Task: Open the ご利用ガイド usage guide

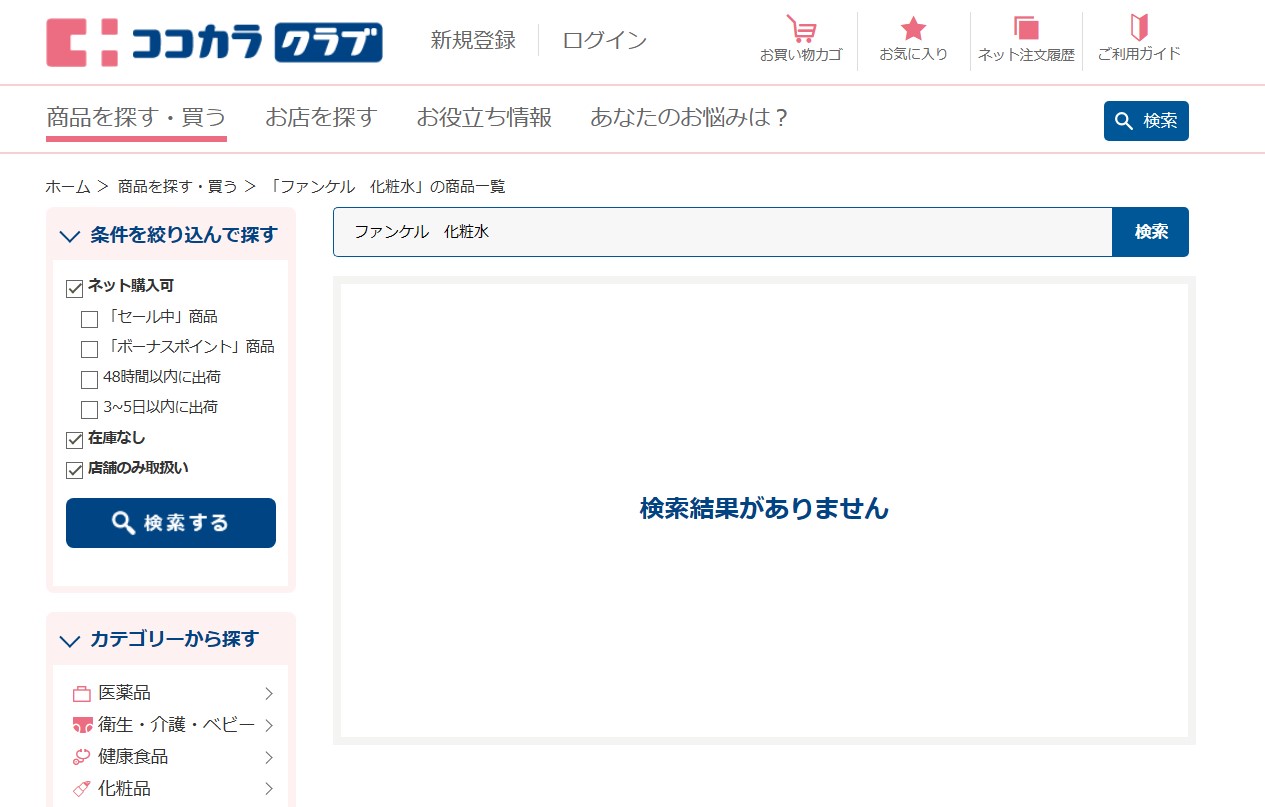Action: tap(1140, 40)
